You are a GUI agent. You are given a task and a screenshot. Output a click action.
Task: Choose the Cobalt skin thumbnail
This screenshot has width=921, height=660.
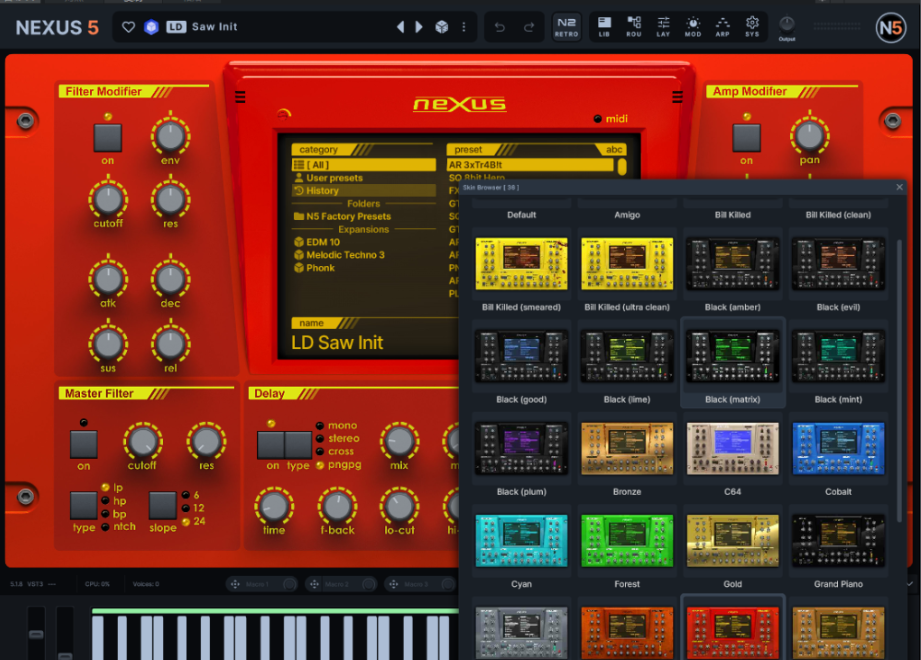[838, 448]
